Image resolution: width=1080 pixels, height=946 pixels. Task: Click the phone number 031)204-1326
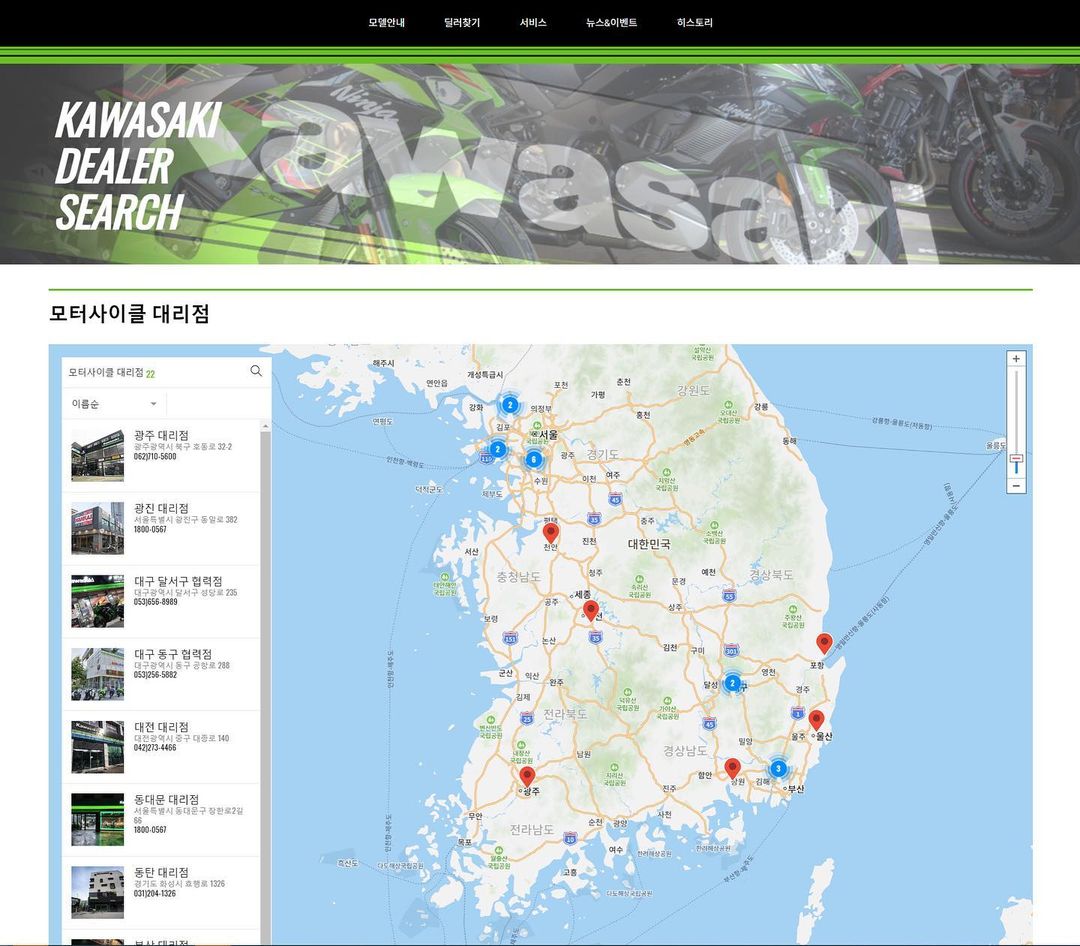[x=155, y=894]
